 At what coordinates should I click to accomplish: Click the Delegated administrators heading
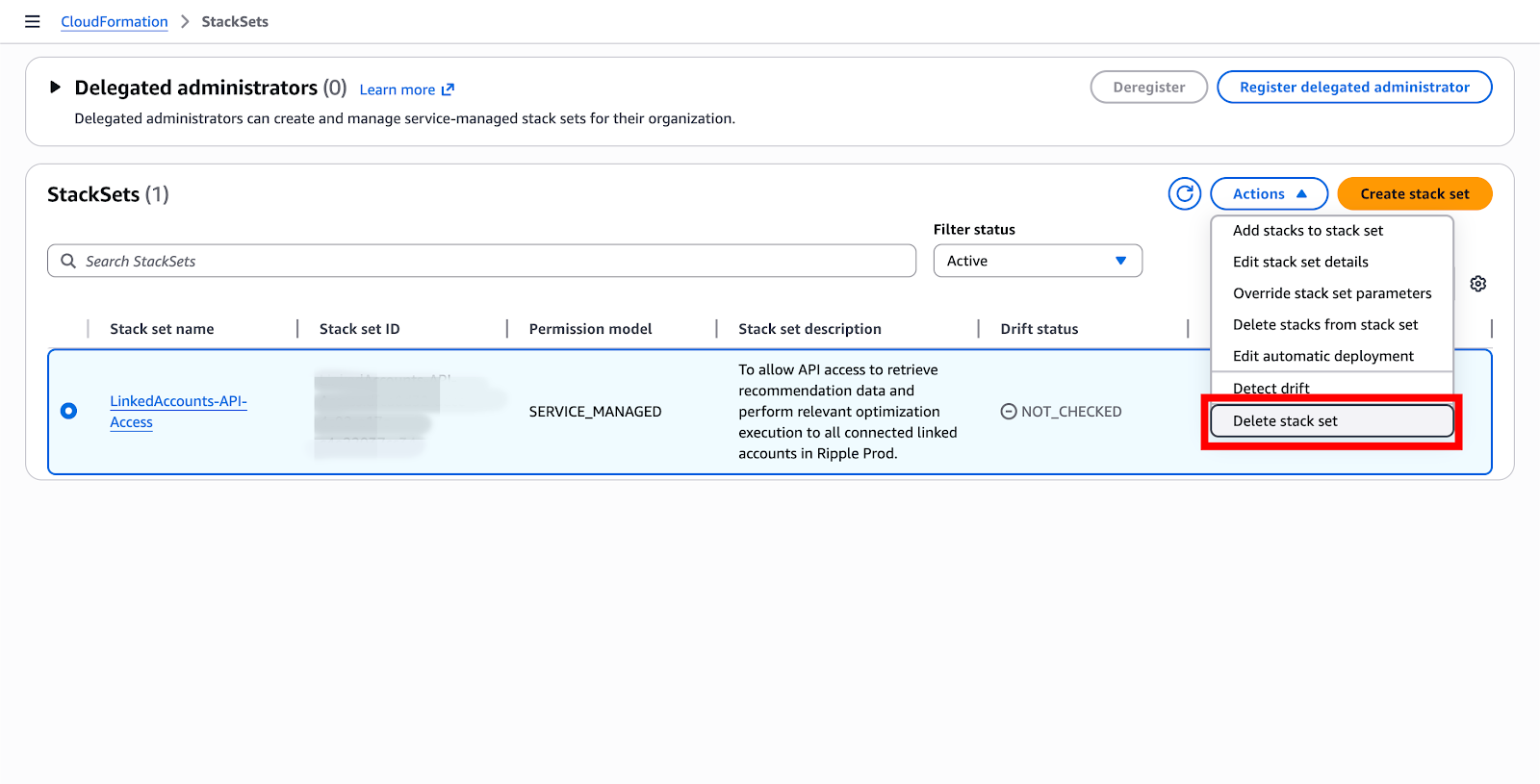click(x=195, y=88)
